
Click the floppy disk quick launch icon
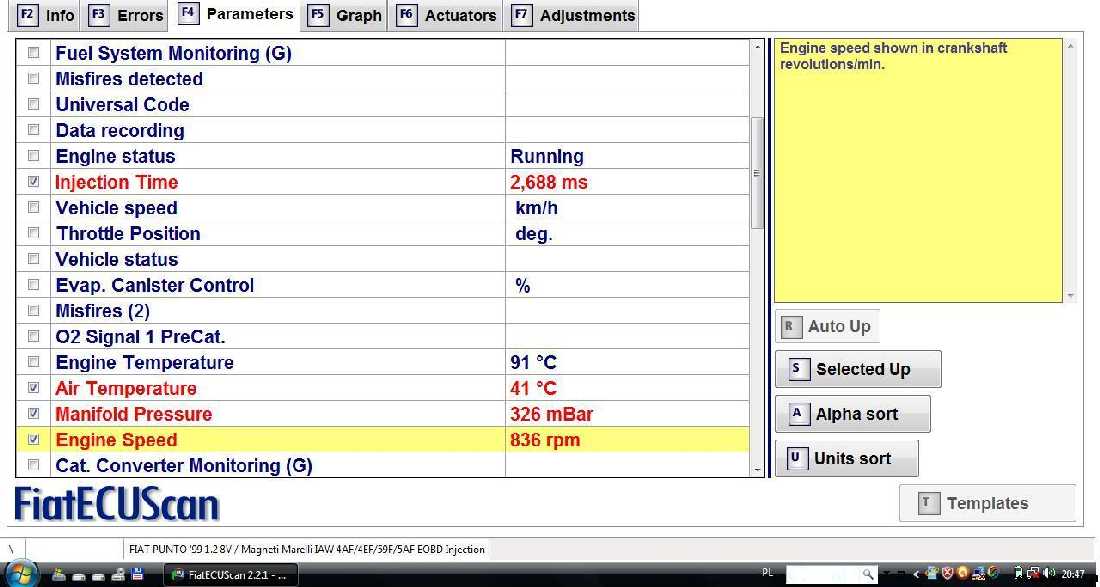pyautogui.click(x=138, y=574)
